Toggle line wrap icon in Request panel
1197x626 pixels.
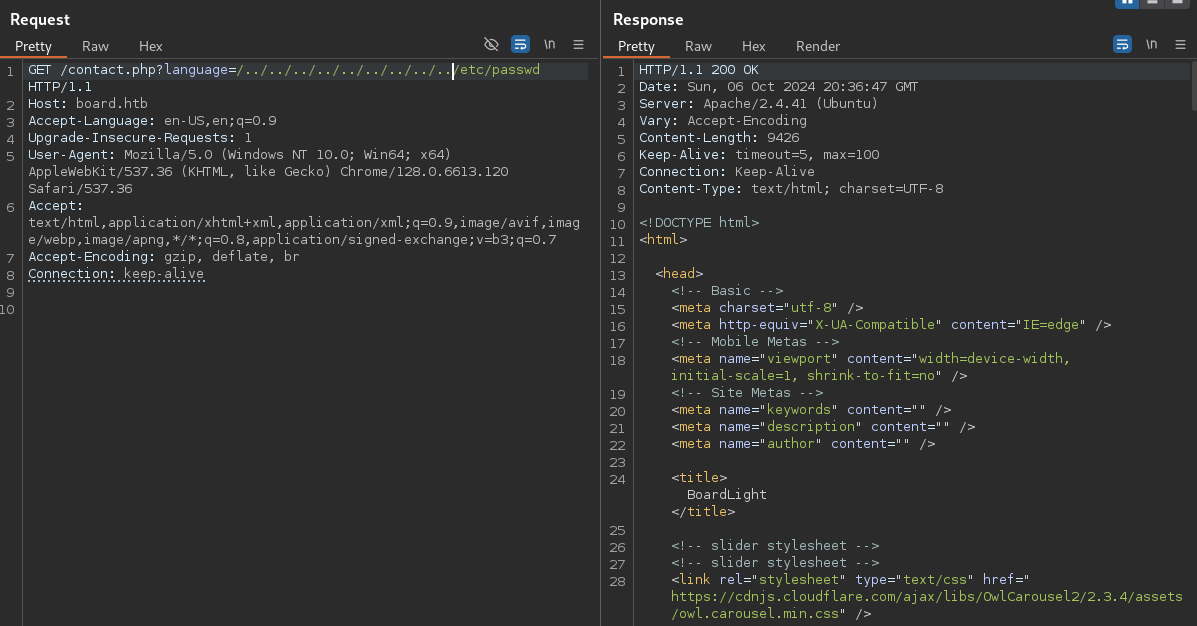pos(520,44)
